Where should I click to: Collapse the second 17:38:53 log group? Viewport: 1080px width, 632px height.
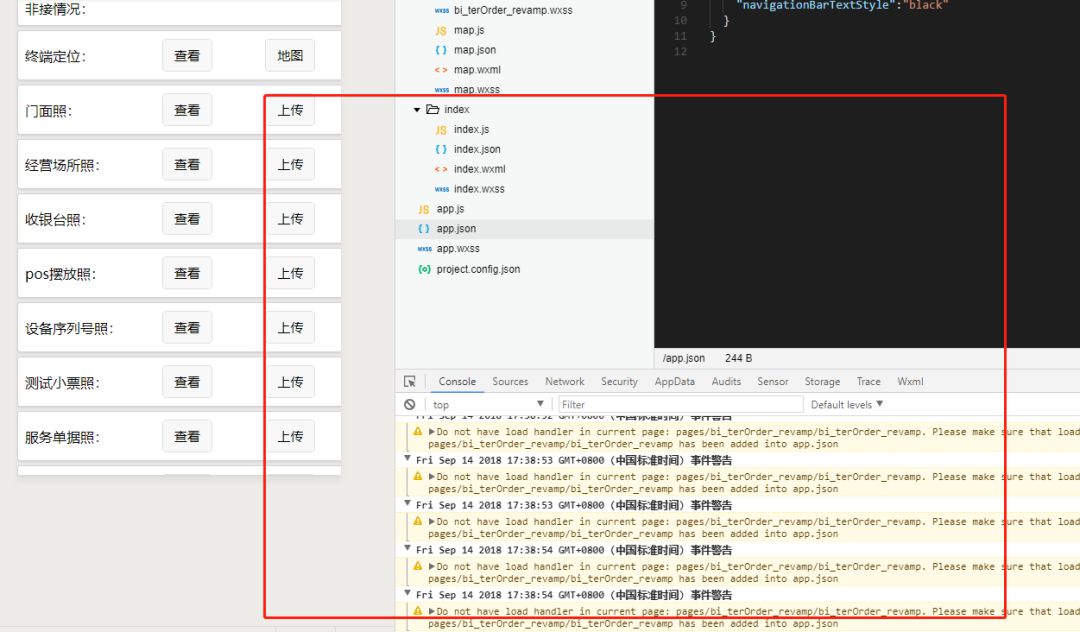(x=407, y=503)
